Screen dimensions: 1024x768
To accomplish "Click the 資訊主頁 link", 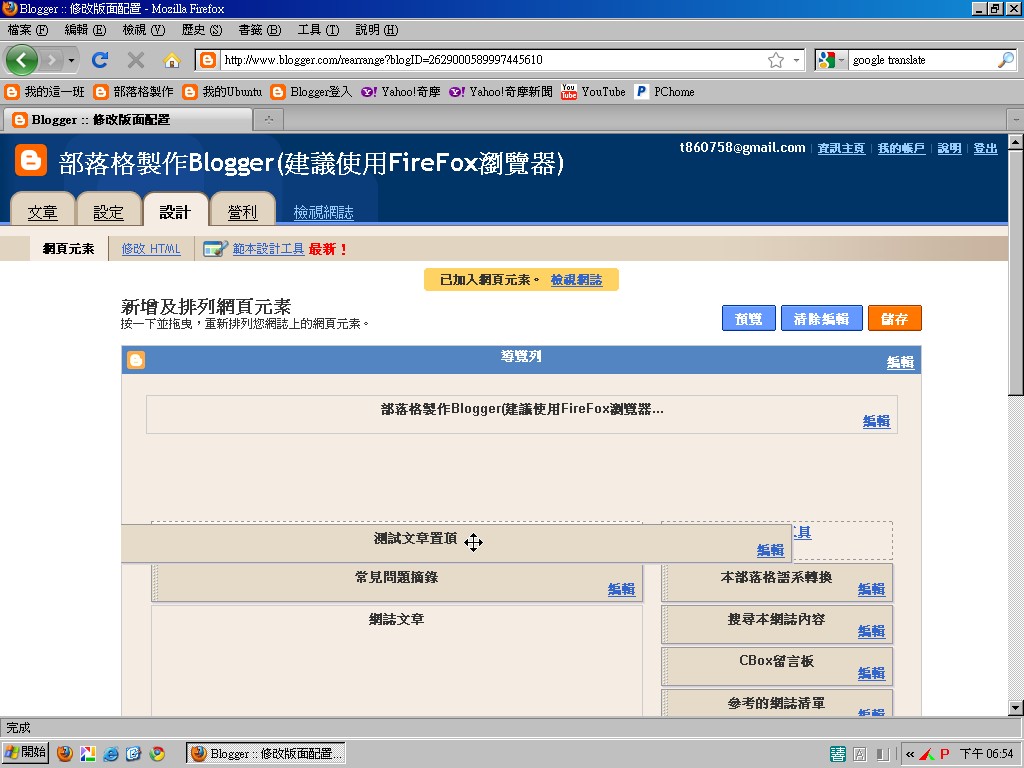I will tap(841, 148).
